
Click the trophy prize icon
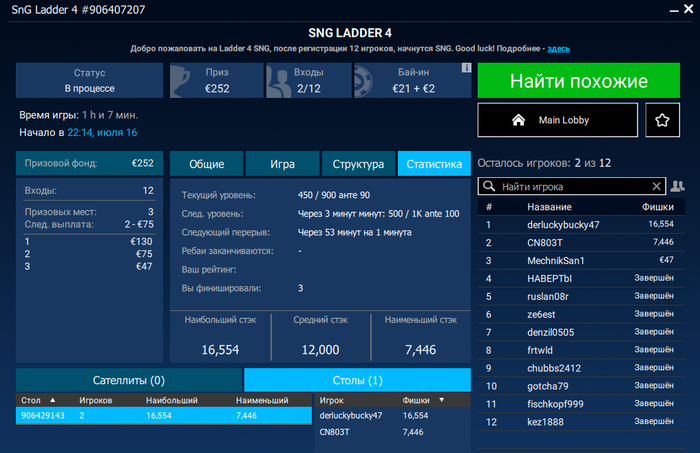coord(182,81)
